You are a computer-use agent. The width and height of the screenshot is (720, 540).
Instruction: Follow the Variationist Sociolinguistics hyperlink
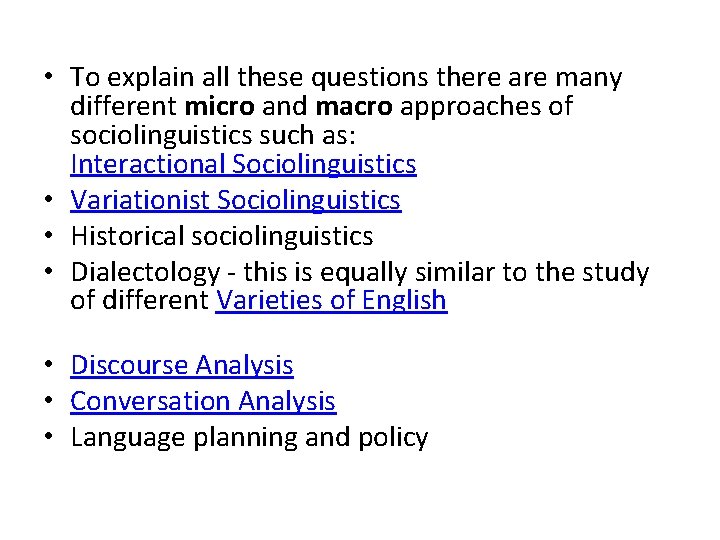(236, 201)
